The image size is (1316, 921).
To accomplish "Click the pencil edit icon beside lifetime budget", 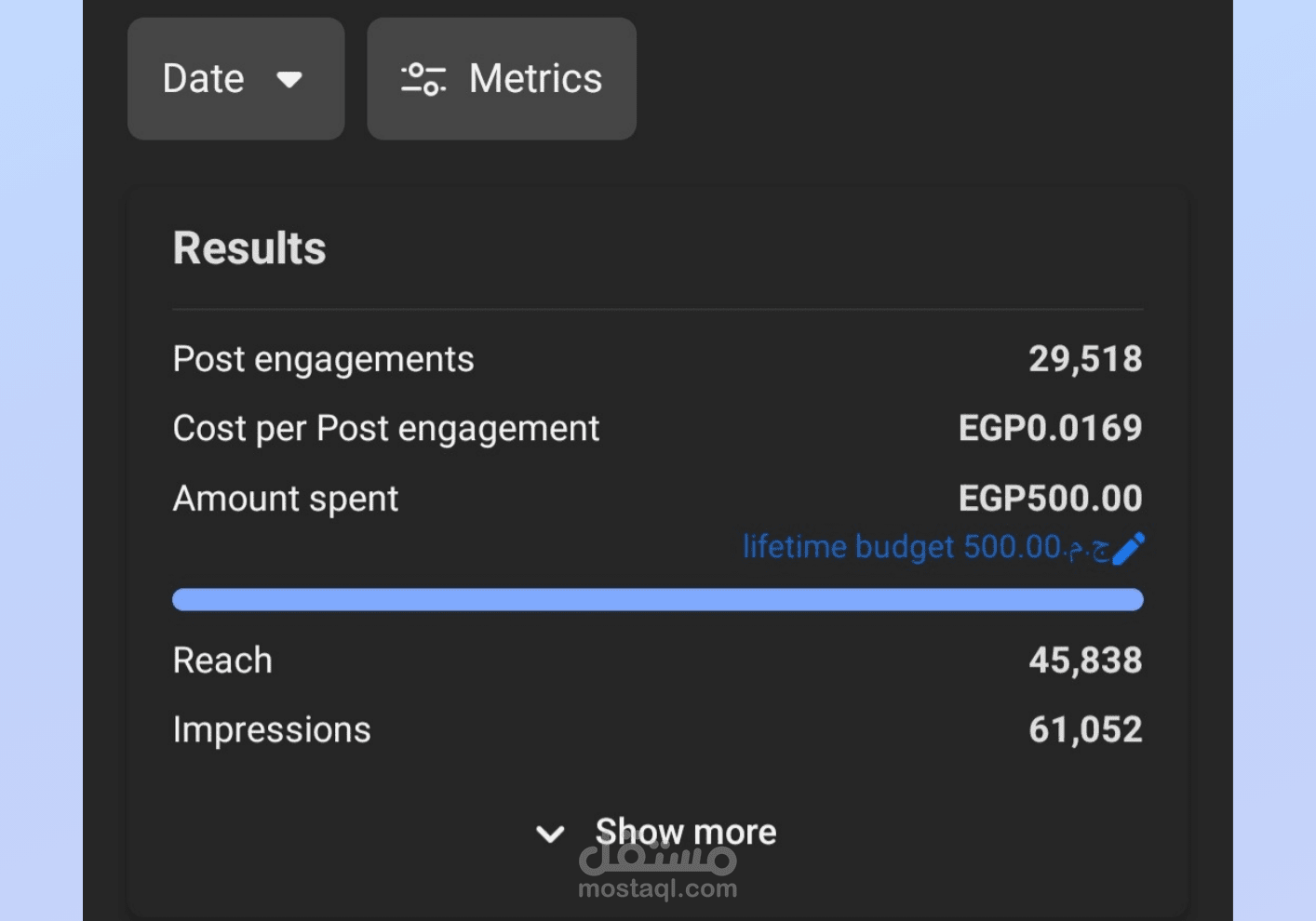I will pyautogui.click(x=1128, y=548).
